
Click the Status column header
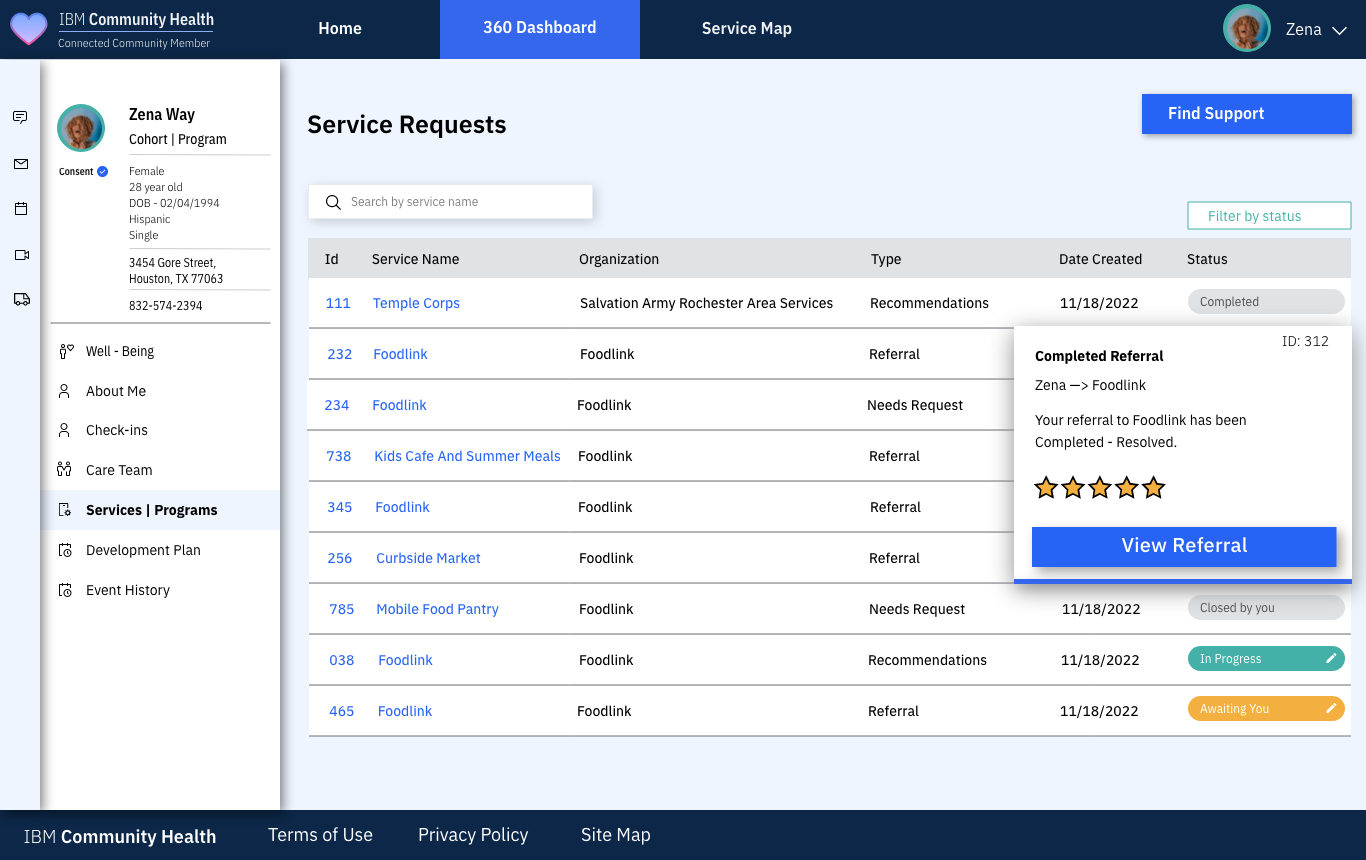(x=1207, y=259)
